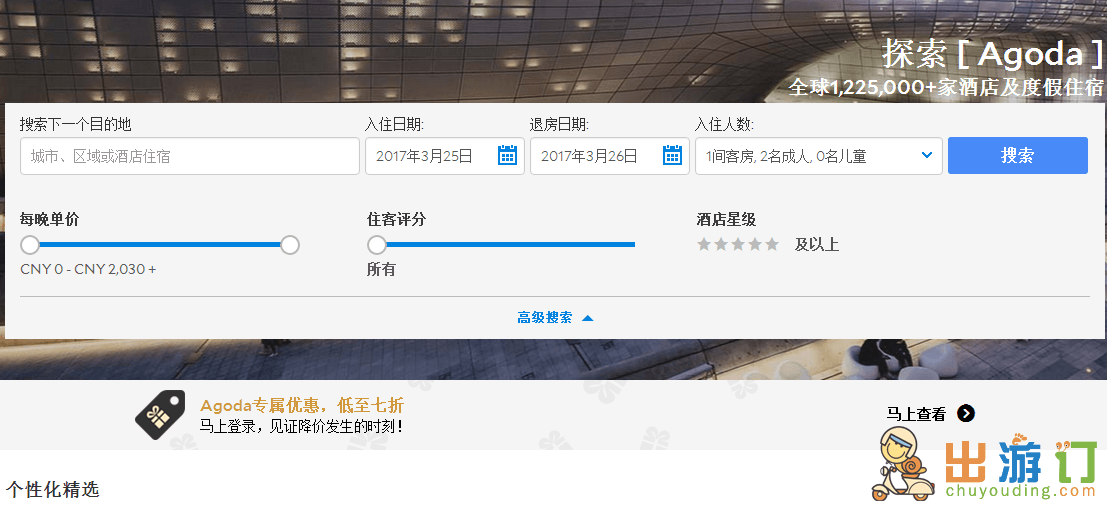This screenshot has width=1107, height=505.
Task: Select the first star in 酒店星级
Action: (x=704, y=244)
